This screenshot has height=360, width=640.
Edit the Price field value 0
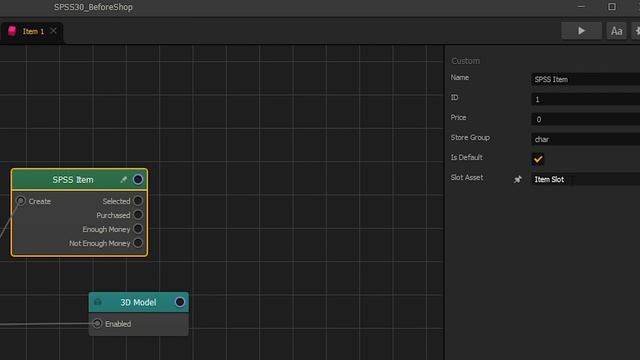tap(585, 119)
